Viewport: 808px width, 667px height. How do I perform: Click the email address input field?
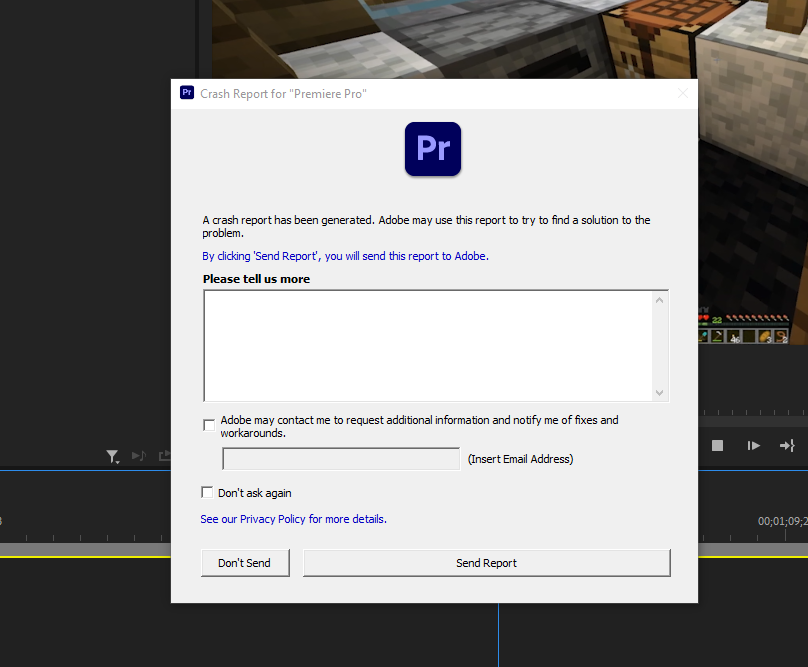point(341,459)
